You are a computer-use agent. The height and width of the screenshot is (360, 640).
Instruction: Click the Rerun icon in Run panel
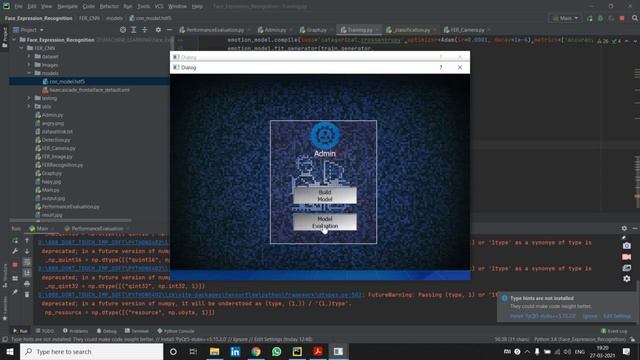point(15,240)
